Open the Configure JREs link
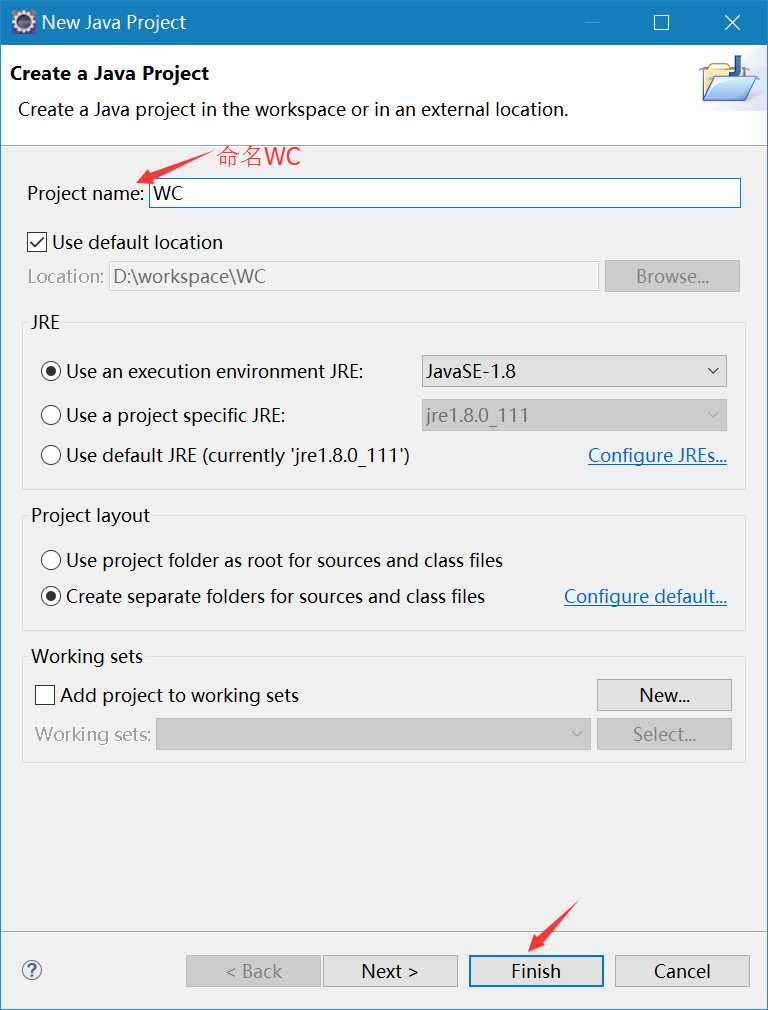 tap(657, 455)
